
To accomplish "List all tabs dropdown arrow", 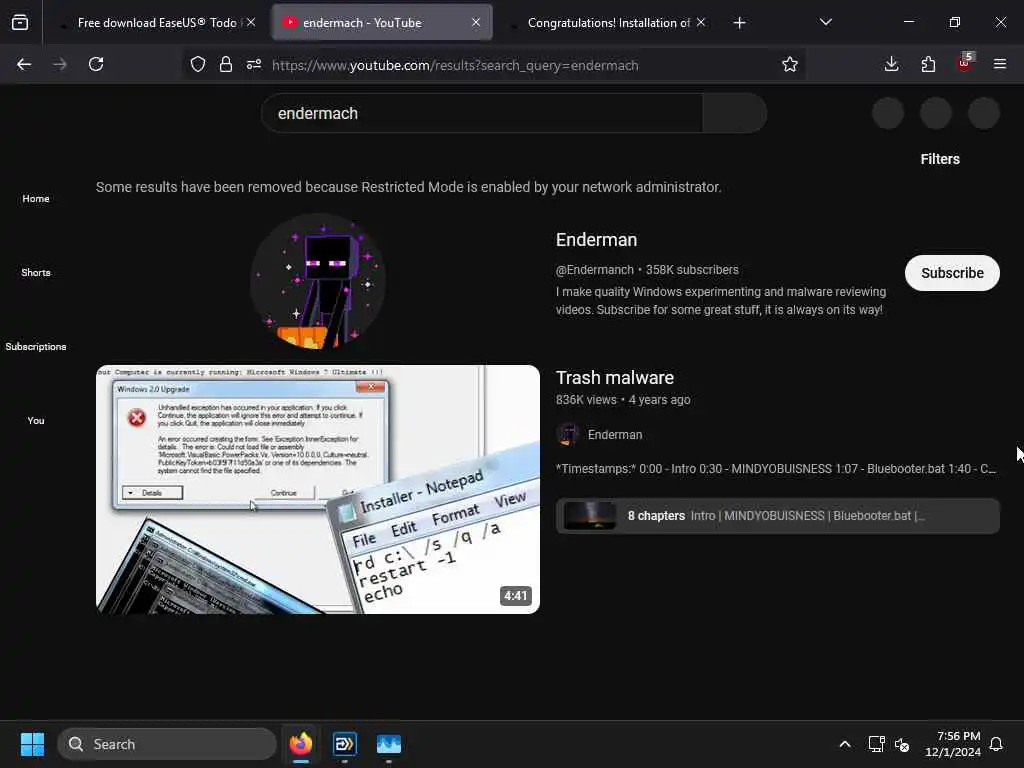I will pos(825,22).
